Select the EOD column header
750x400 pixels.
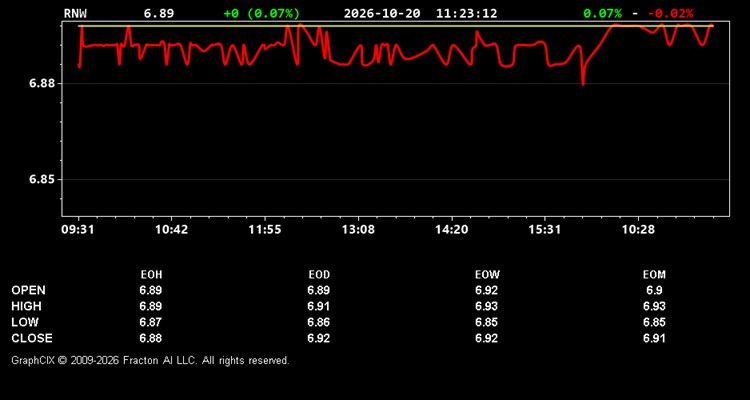pos(319,275)
